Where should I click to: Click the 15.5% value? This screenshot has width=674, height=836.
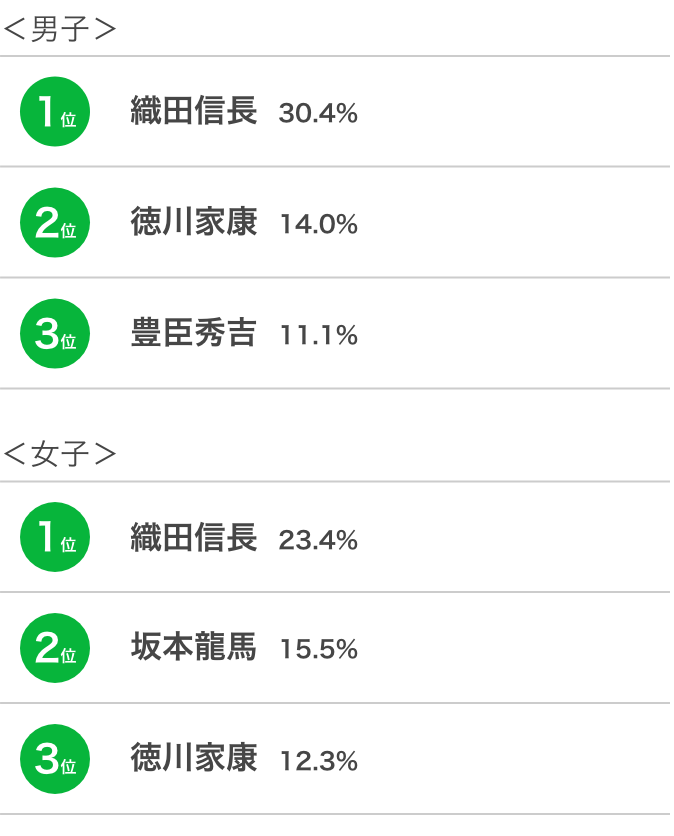318,650
